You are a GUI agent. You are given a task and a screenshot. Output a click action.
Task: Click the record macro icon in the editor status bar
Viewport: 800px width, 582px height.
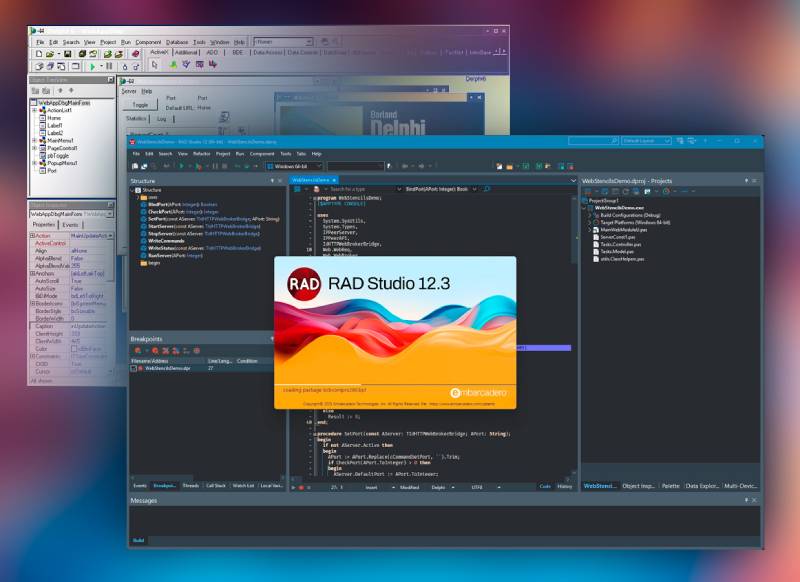pos(301,488)
